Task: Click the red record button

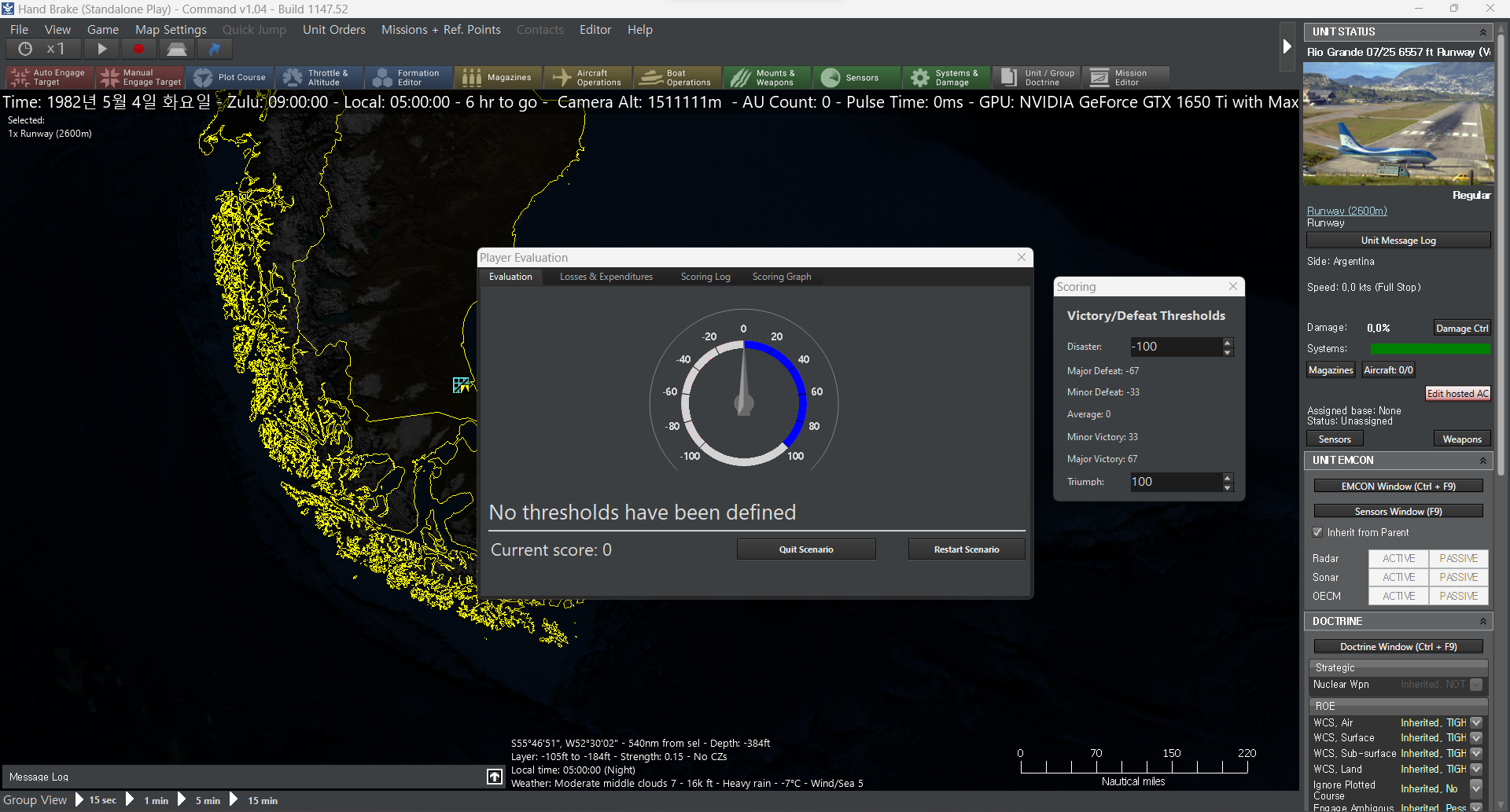Action: point(138,49)
